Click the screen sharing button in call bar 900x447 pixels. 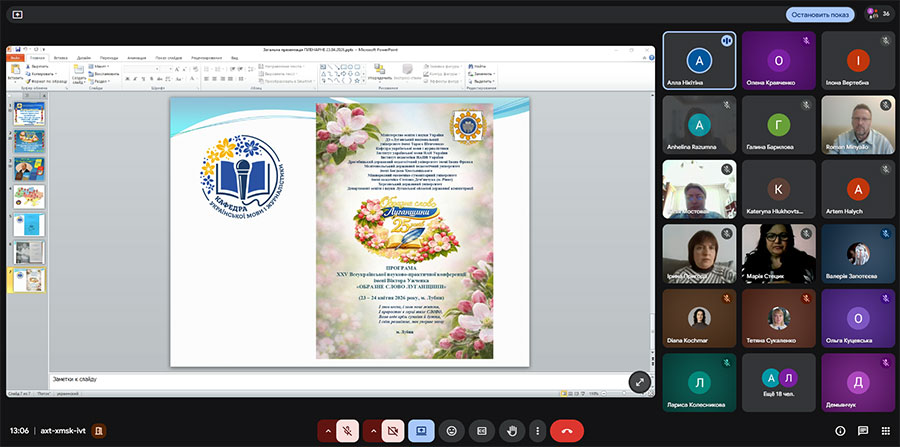coord(421,430)
